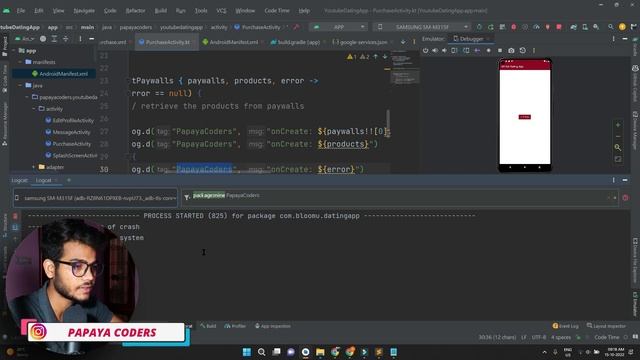Click the emulator power button icon

[x=425, y=51]
